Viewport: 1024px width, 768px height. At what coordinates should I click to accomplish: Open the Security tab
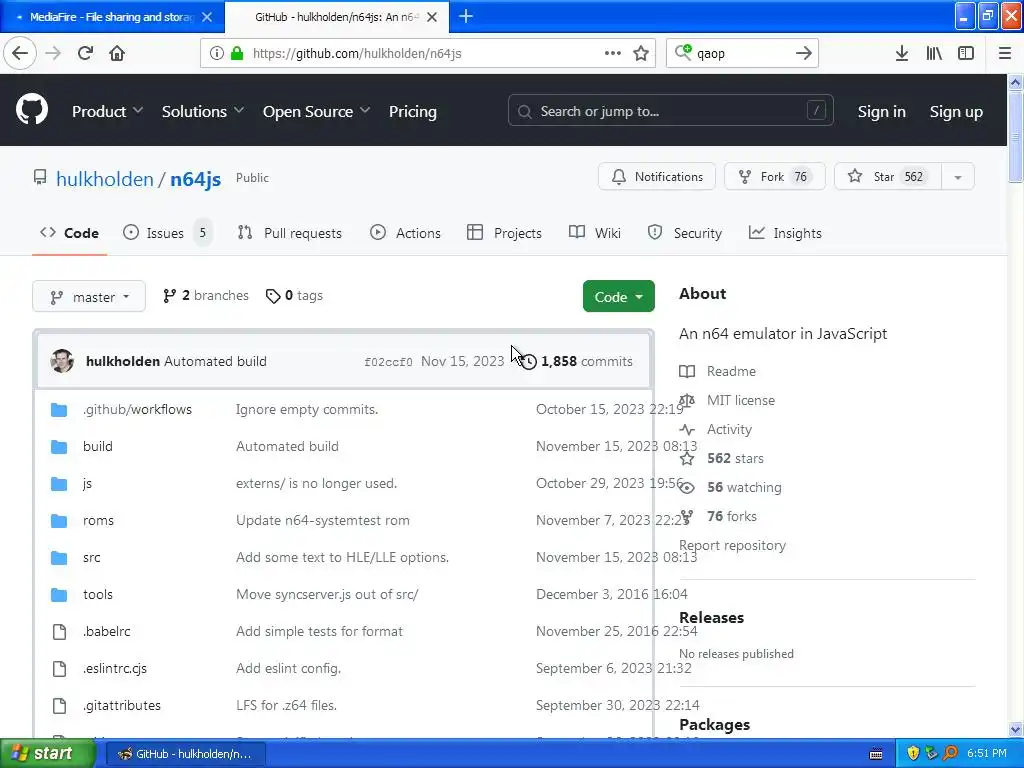point(684,233)
